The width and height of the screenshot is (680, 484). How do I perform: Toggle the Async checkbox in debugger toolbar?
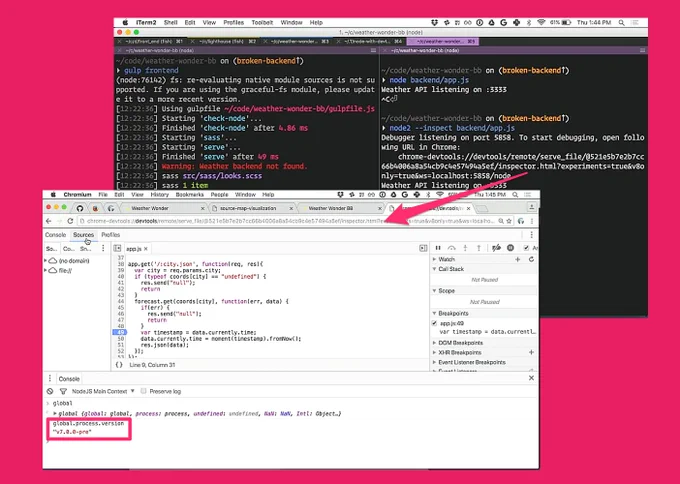[526, 248]
